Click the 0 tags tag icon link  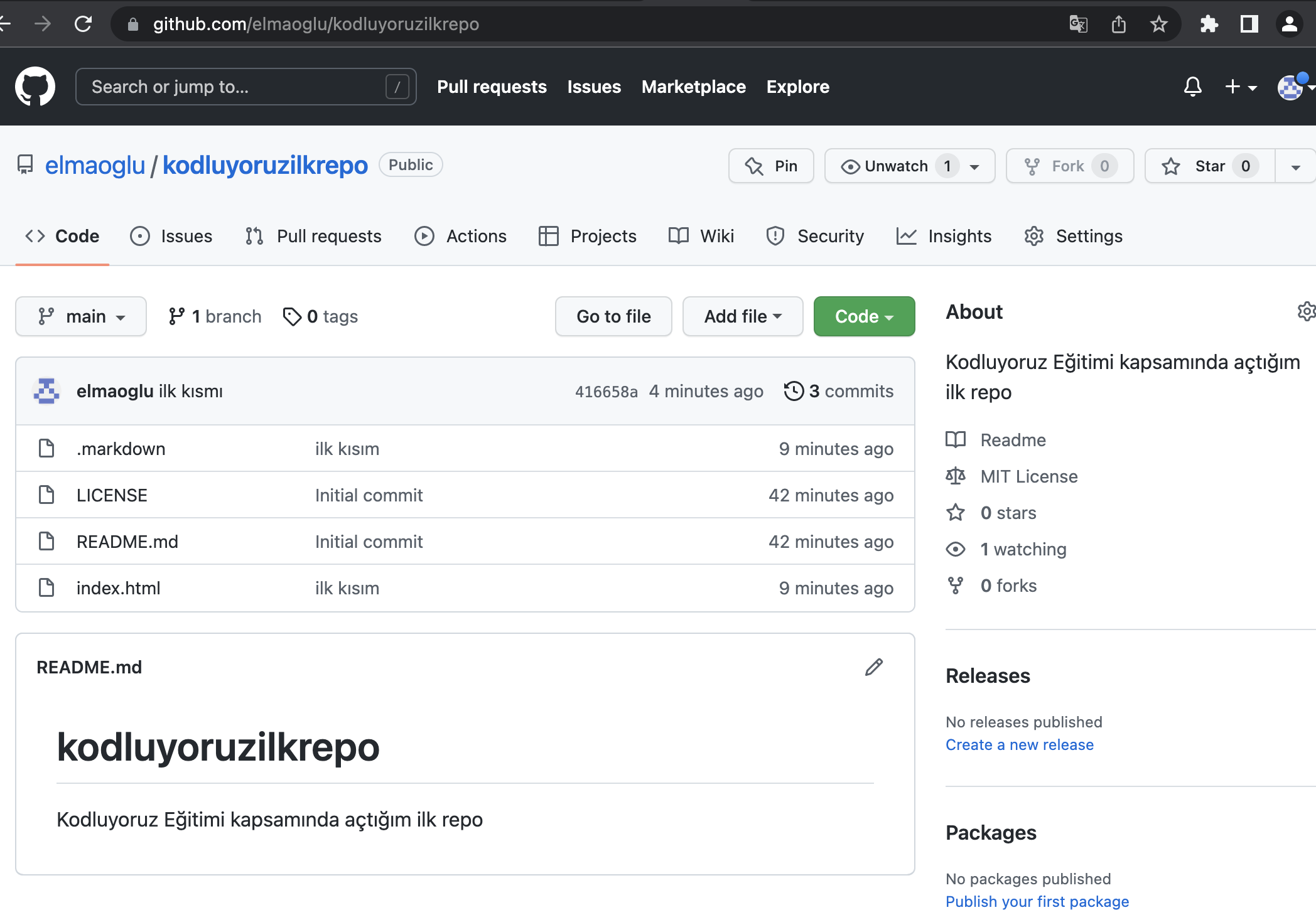[320, 316]
